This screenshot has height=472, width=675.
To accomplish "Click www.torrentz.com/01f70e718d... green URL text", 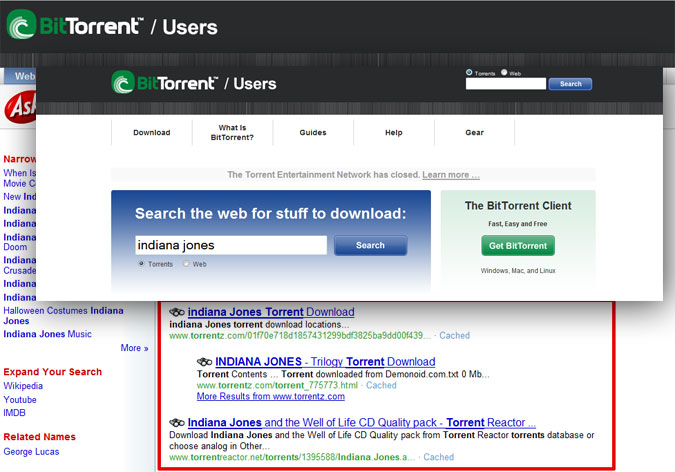I will coord(300,335).
